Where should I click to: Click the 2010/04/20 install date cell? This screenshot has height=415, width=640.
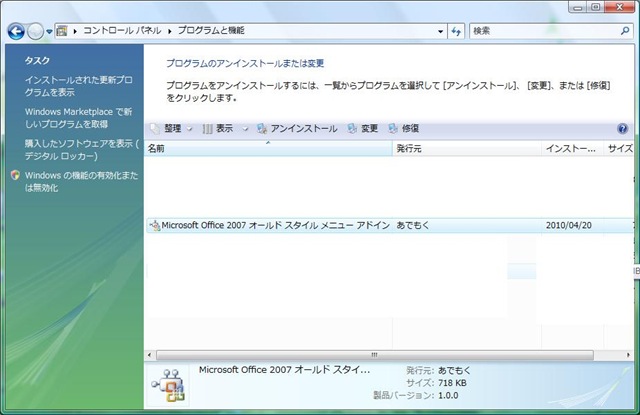569,225
